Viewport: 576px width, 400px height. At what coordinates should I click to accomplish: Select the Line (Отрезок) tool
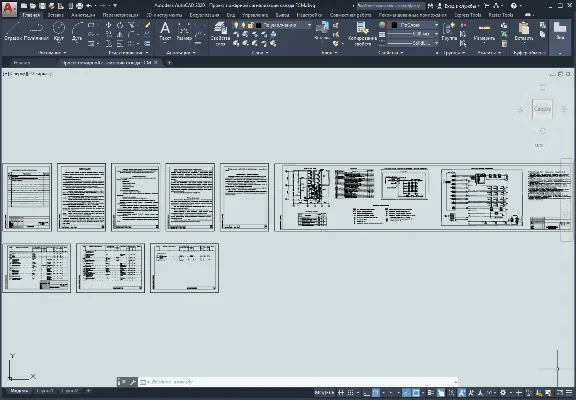13,31
